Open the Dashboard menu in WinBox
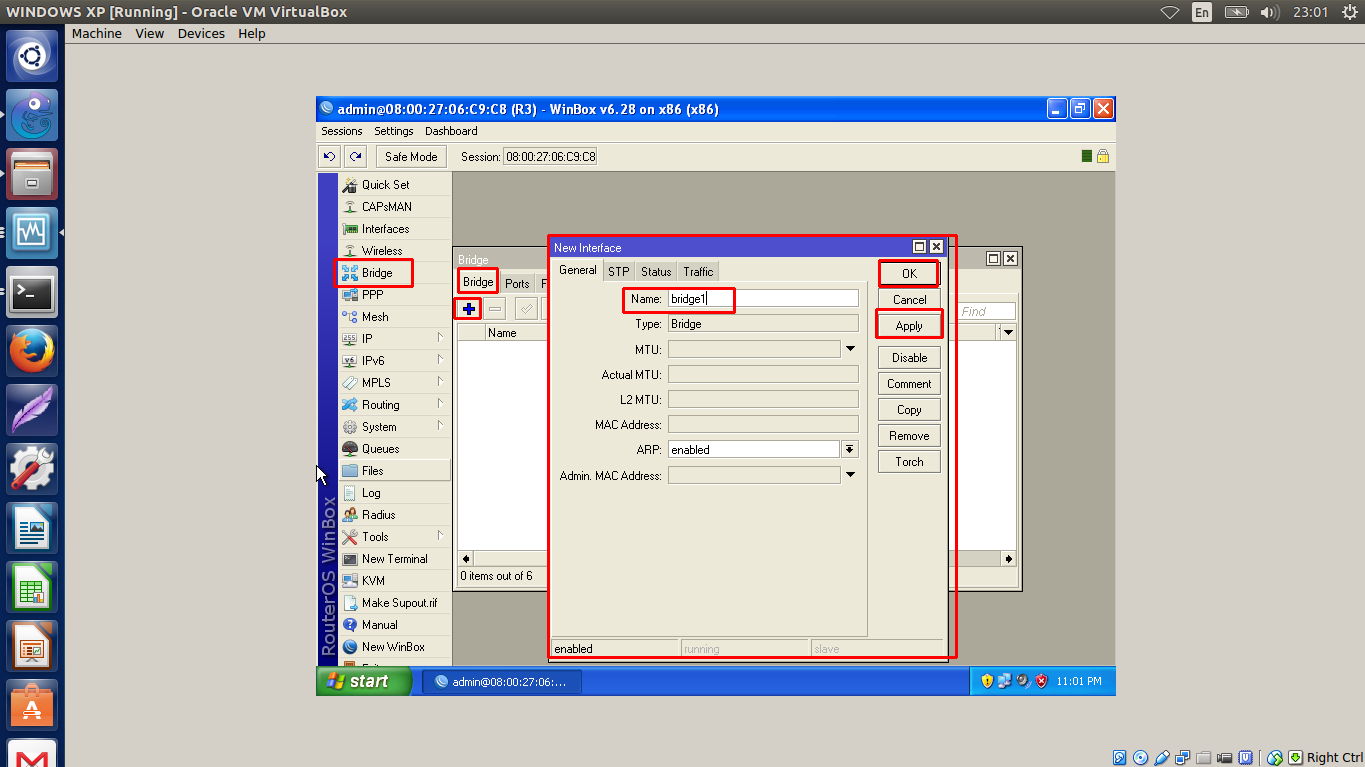This screenshot has height=767, width=1365. point(451,131)
